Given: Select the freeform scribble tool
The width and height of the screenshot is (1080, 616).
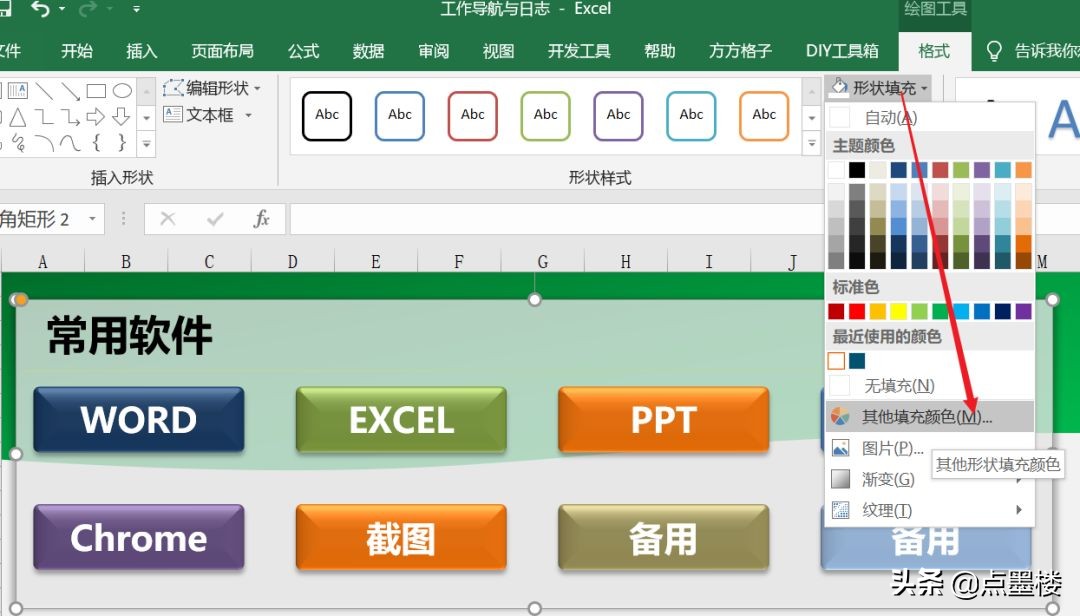Looking at the screenshot, I should (x=20, y=141).
